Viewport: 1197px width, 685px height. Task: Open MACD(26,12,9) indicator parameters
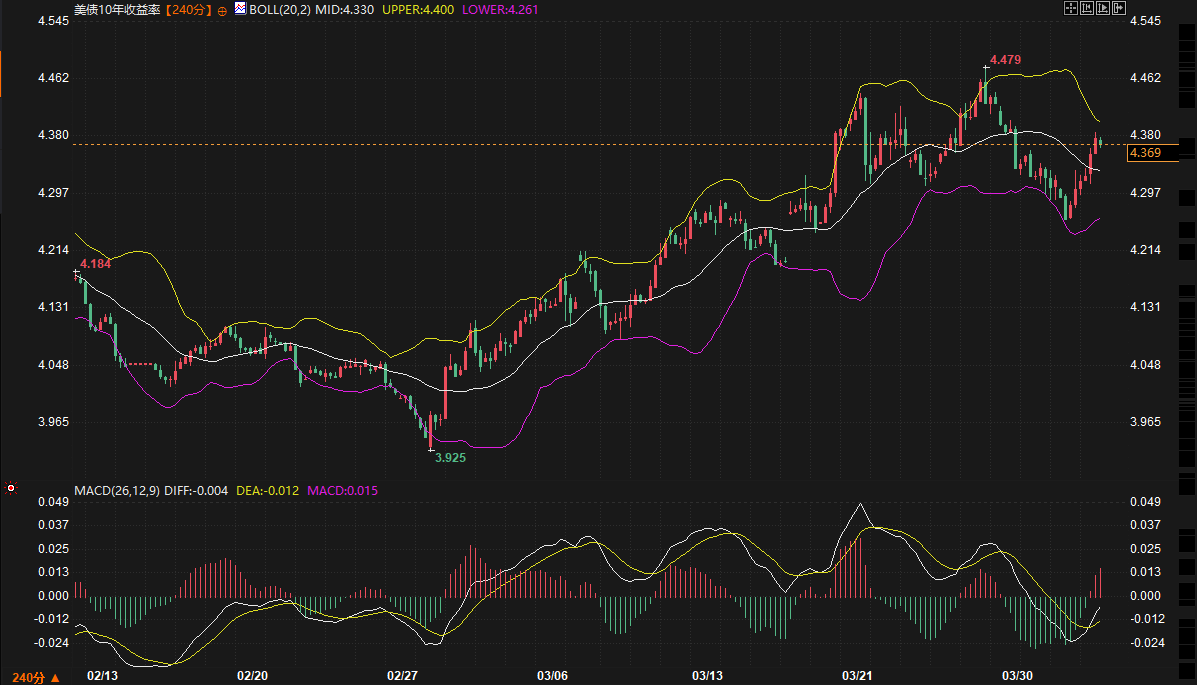116,490
